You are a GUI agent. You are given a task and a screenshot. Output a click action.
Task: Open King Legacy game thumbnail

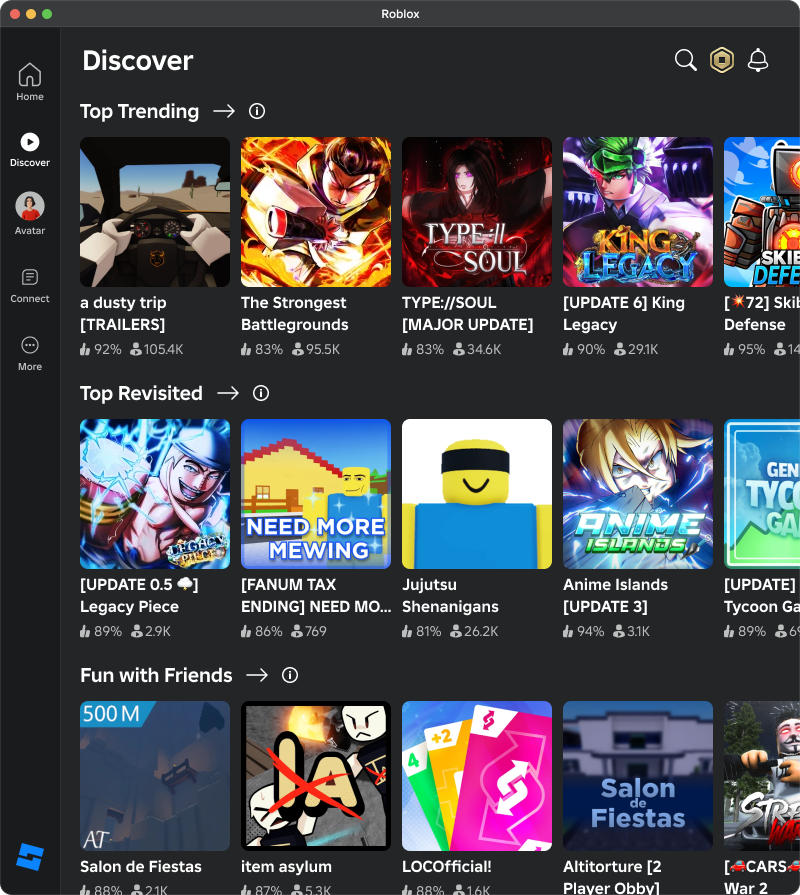tap(637, 212)
